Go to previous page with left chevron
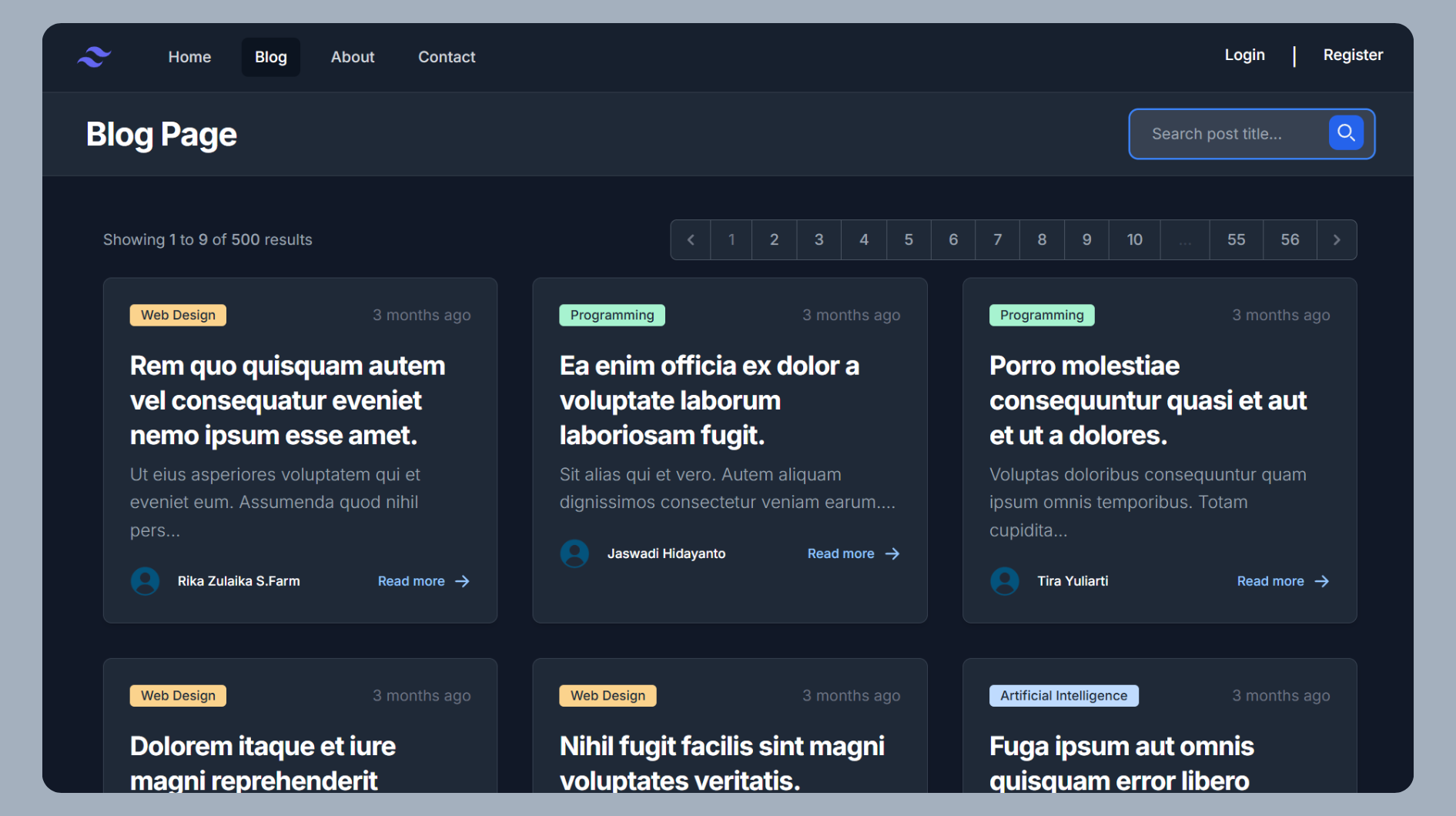The height and width of the screenshot is (816, 1456). (691, 240)
